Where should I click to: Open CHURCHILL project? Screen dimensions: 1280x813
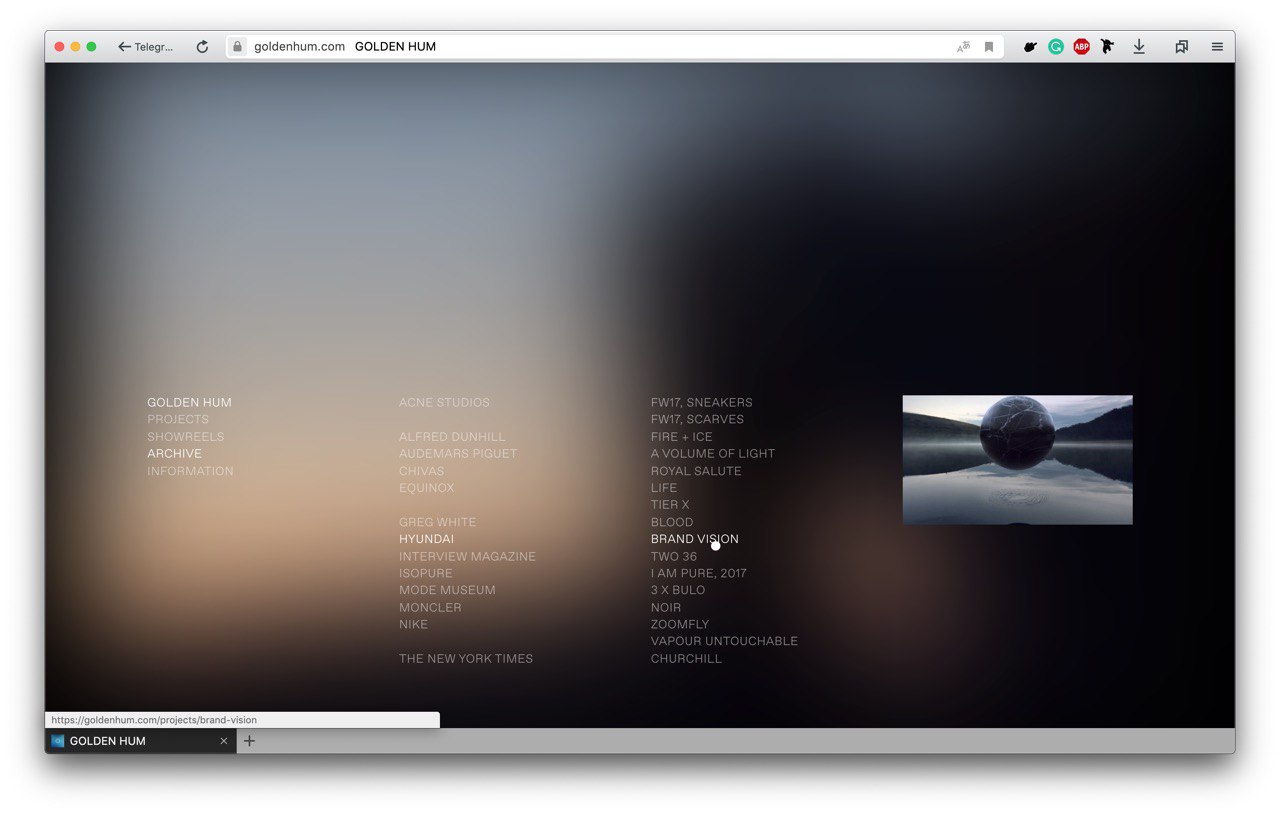click(686, 659)
